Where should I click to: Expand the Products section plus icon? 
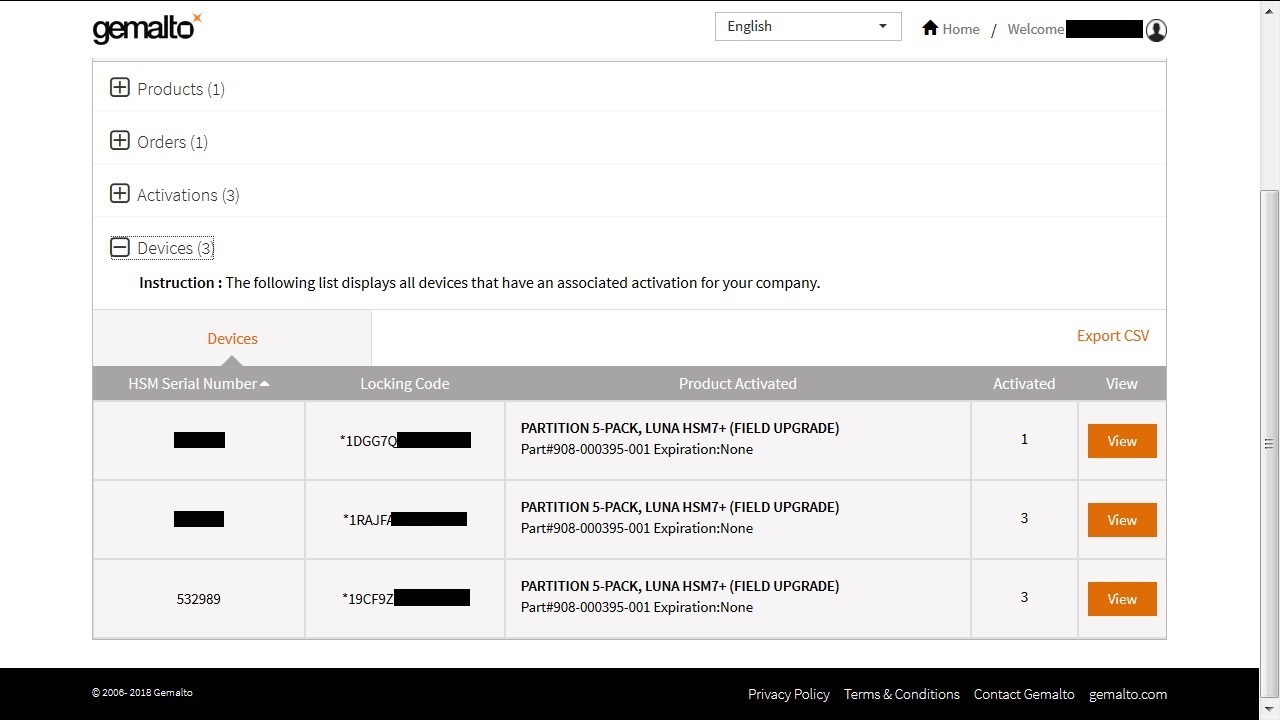point(120,88)
